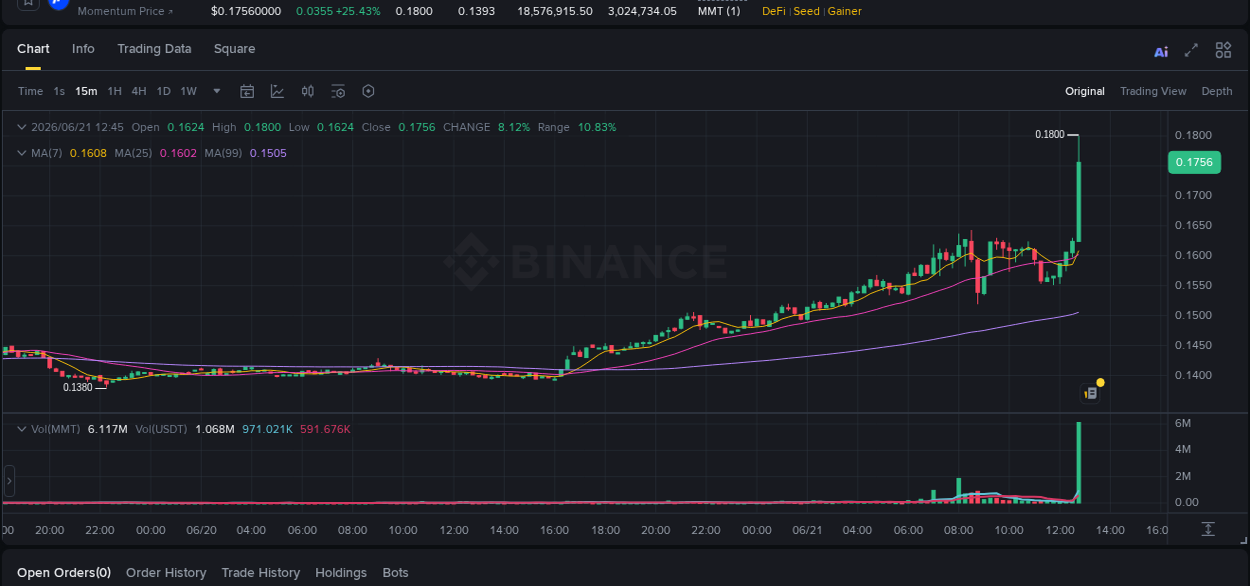This screenshot has width=1250, height=586.
Task: Select the 15m interval
Action: point(86,91)
